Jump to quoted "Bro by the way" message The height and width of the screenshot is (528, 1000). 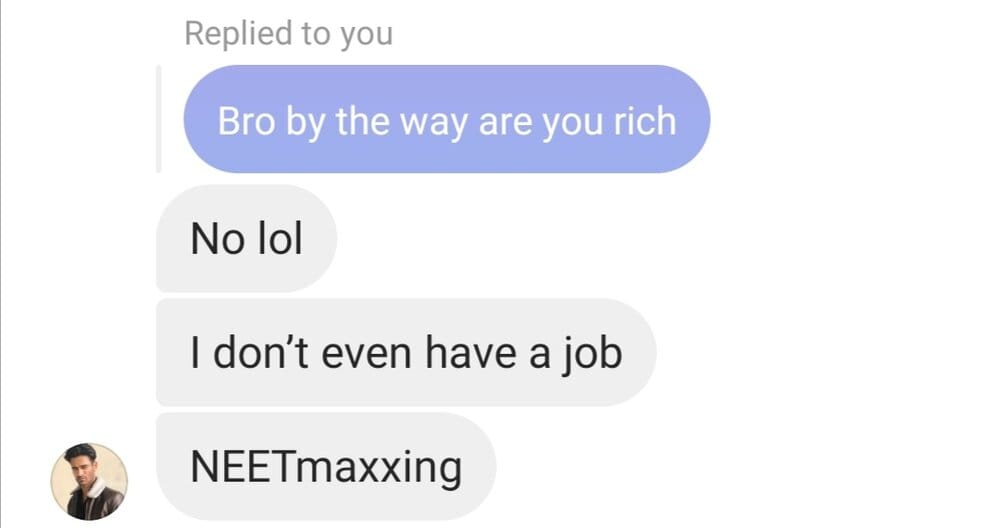[446, 119]
